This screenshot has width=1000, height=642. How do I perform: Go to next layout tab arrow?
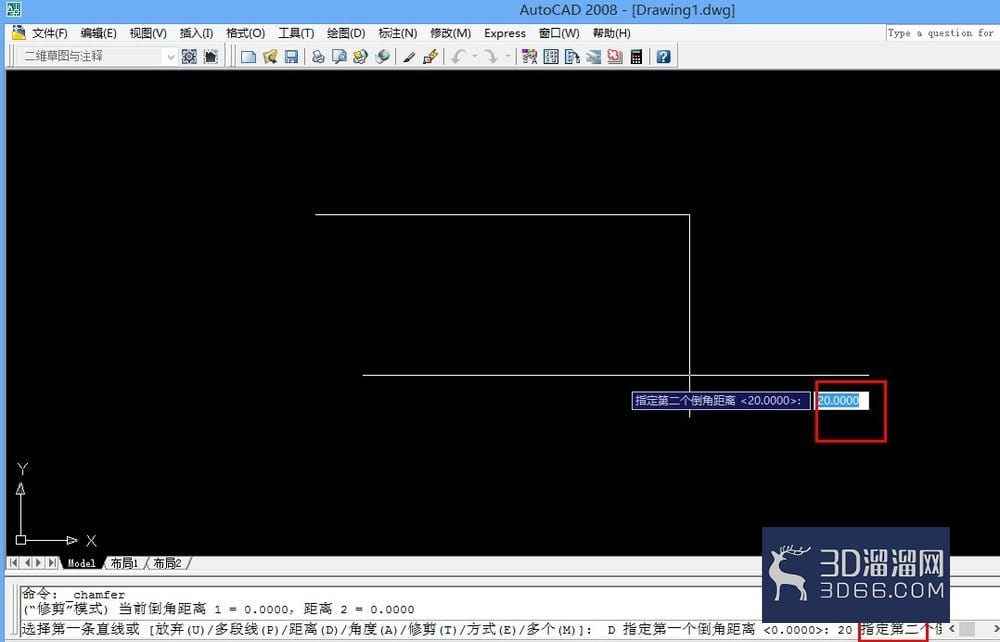(39, 563)
